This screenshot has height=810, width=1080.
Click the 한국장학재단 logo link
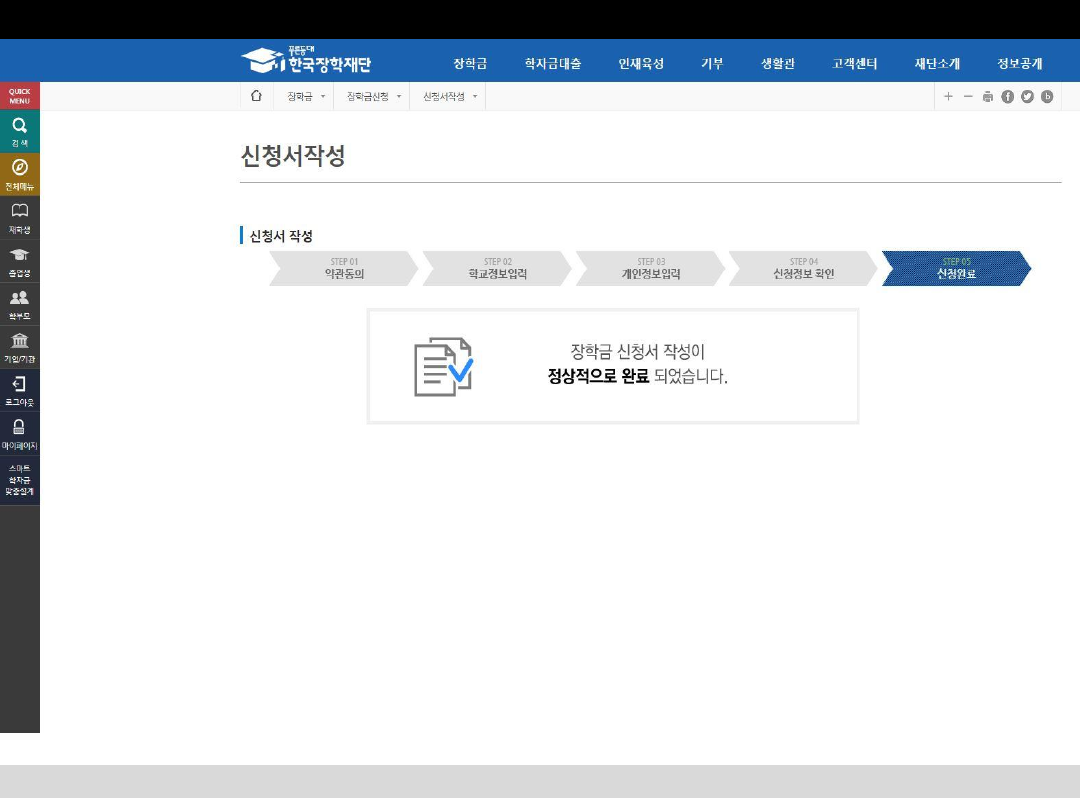click(x=306, y=61)
